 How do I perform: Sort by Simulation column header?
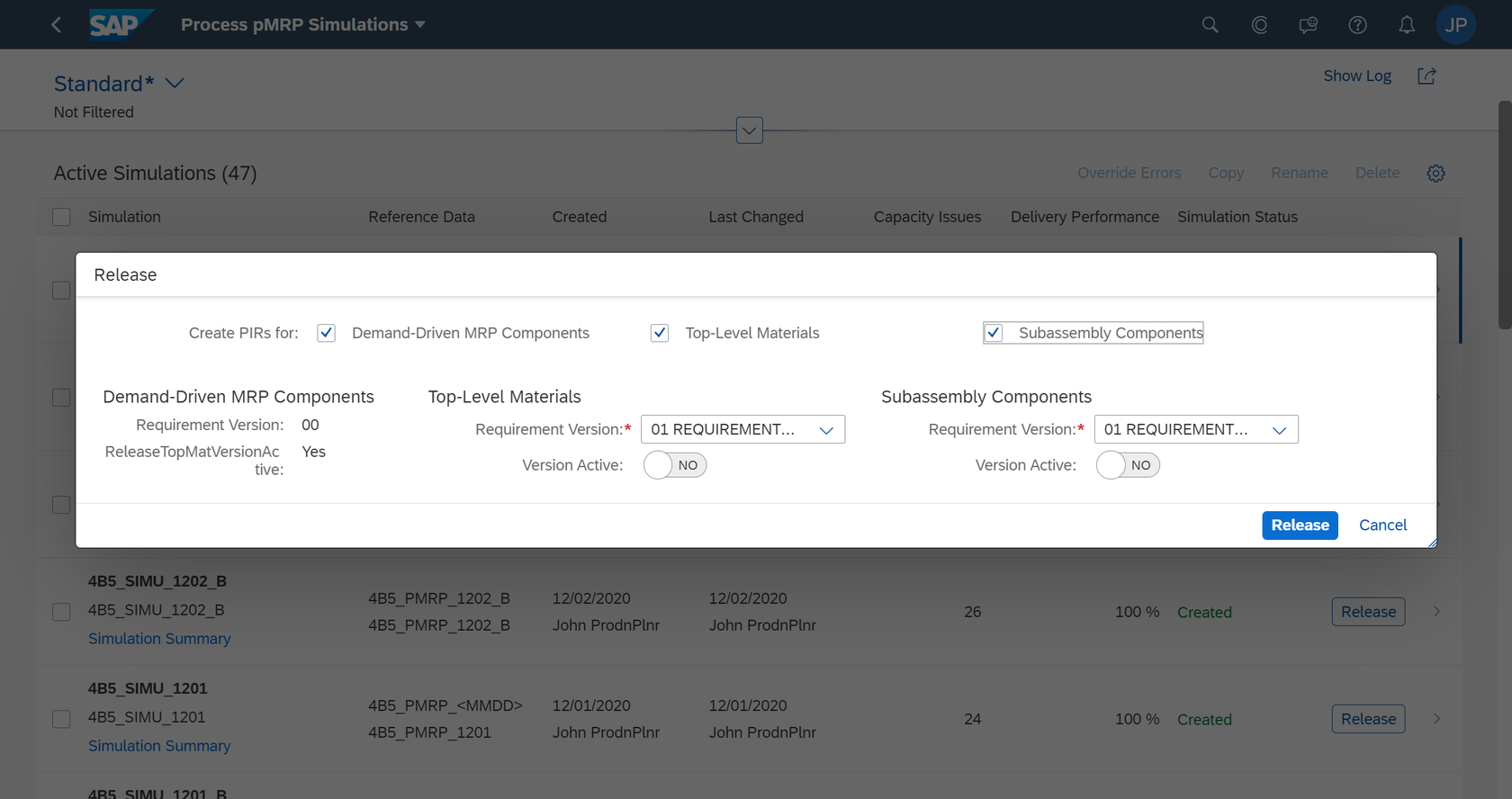click(124, 217)
